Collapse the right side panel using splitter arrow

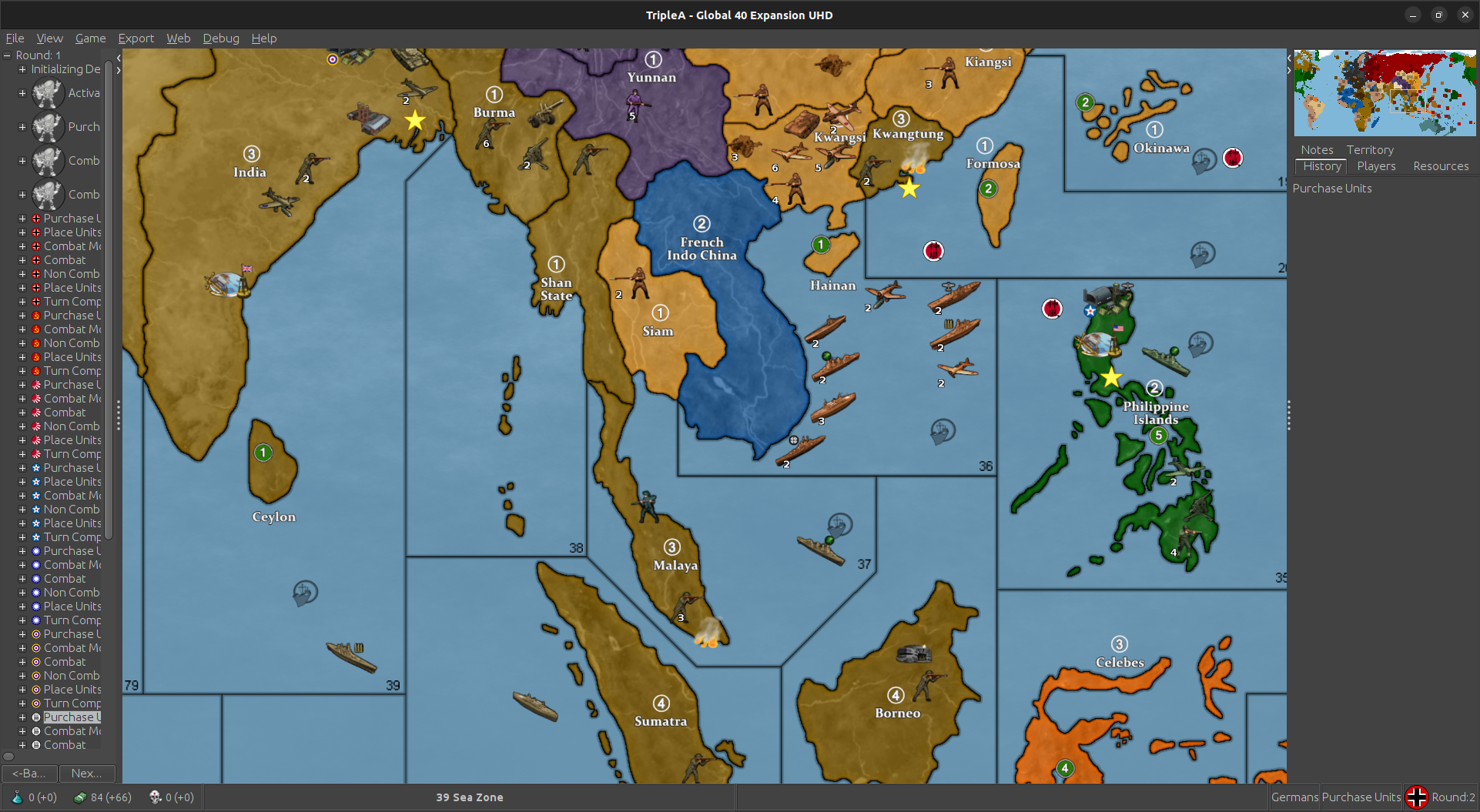[x=1289, y=70]
